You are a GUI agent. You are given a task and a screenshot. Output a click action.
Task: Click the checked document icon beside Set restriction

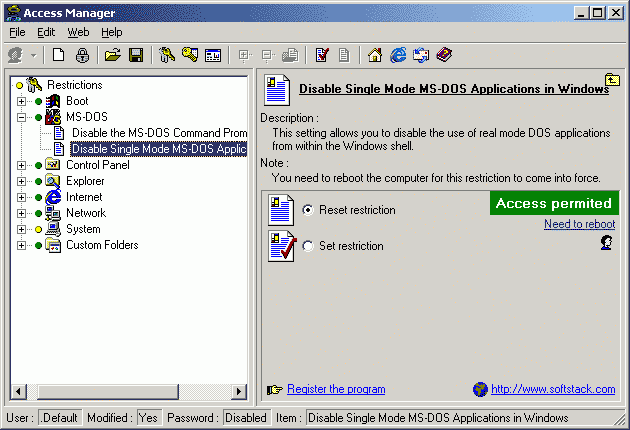(282, 246)
